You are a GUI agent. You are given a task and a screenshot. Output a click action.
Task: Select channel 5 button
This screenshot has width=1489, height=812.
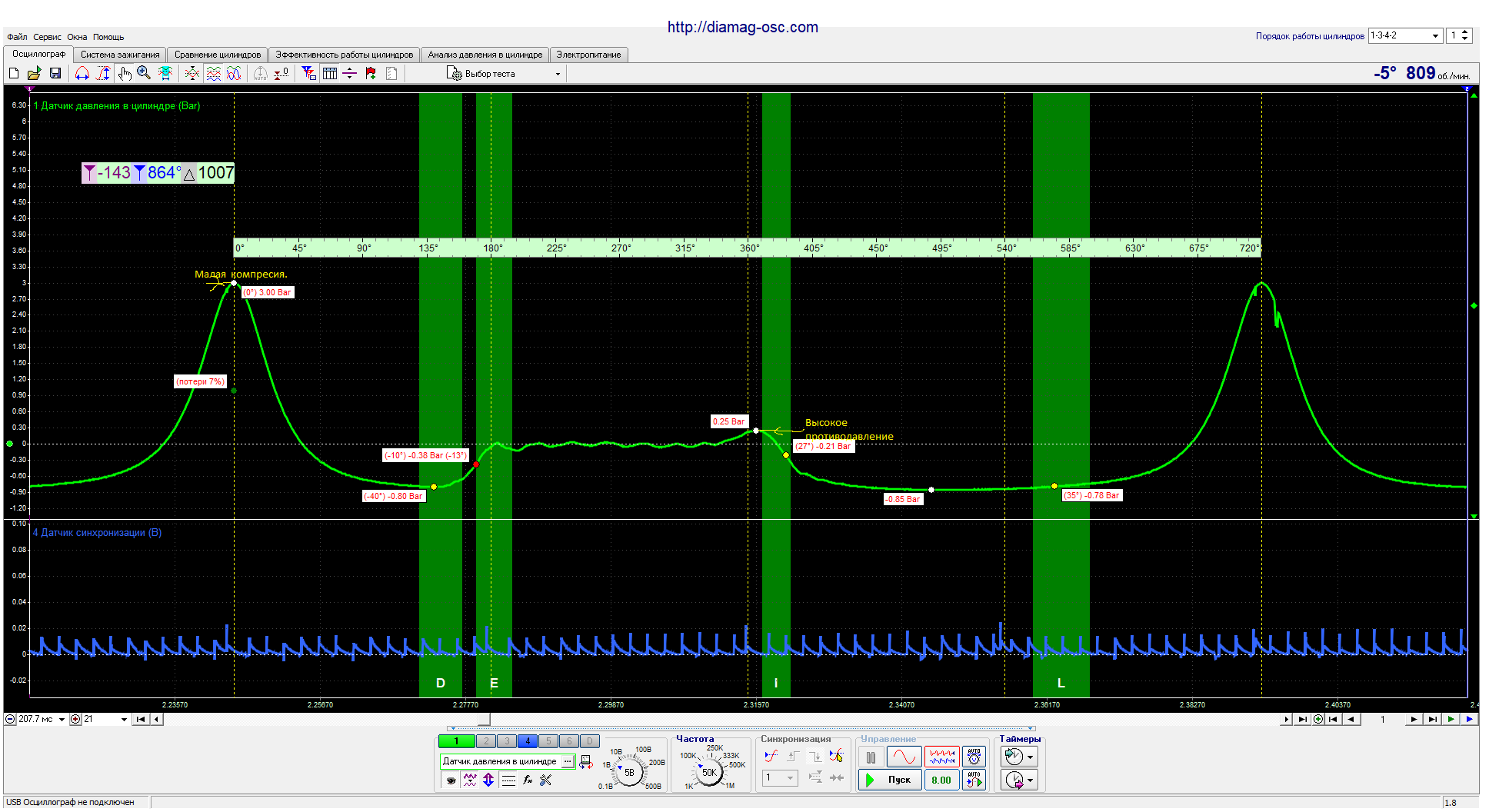[548, 741]
